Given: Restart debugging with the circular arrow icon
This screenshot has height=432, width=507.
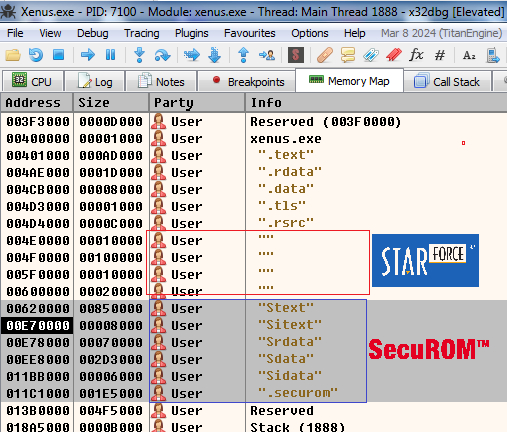Looking at the screenshot, I should coord(36,55).
